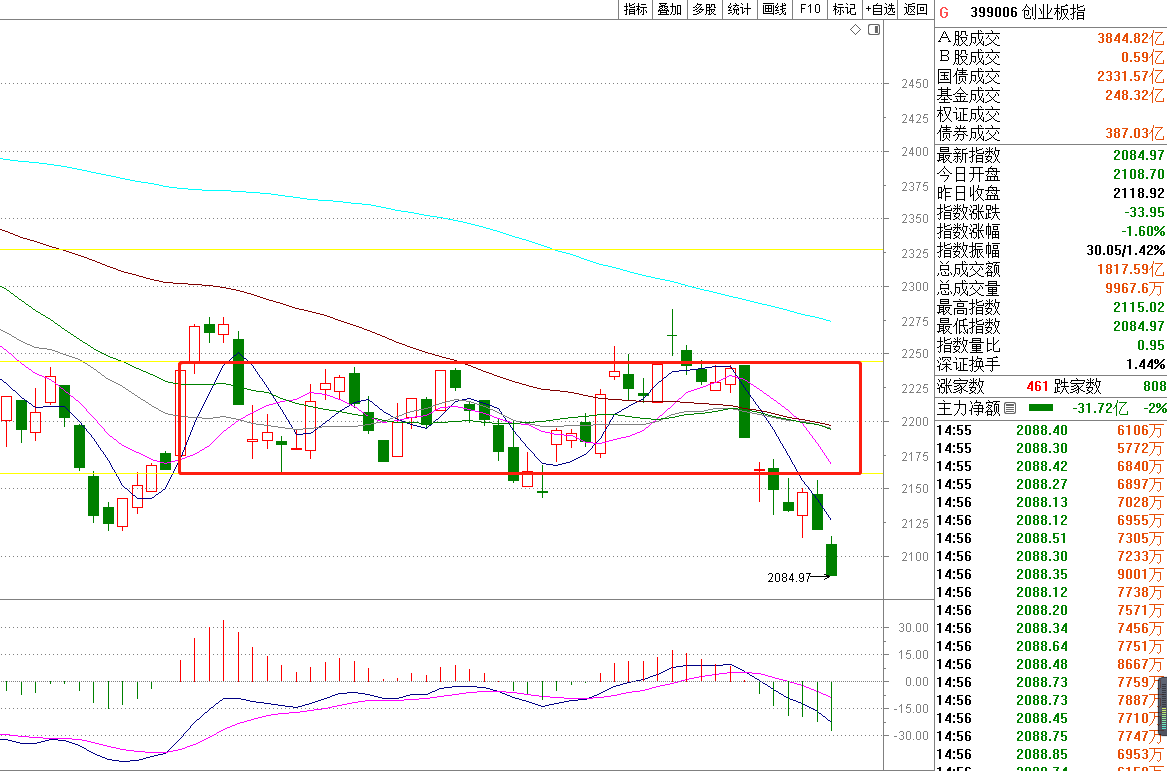Viewport: 1167px width, 771px height.
Task: Open the 指标 indicators menu
Action: click(635, 9)
